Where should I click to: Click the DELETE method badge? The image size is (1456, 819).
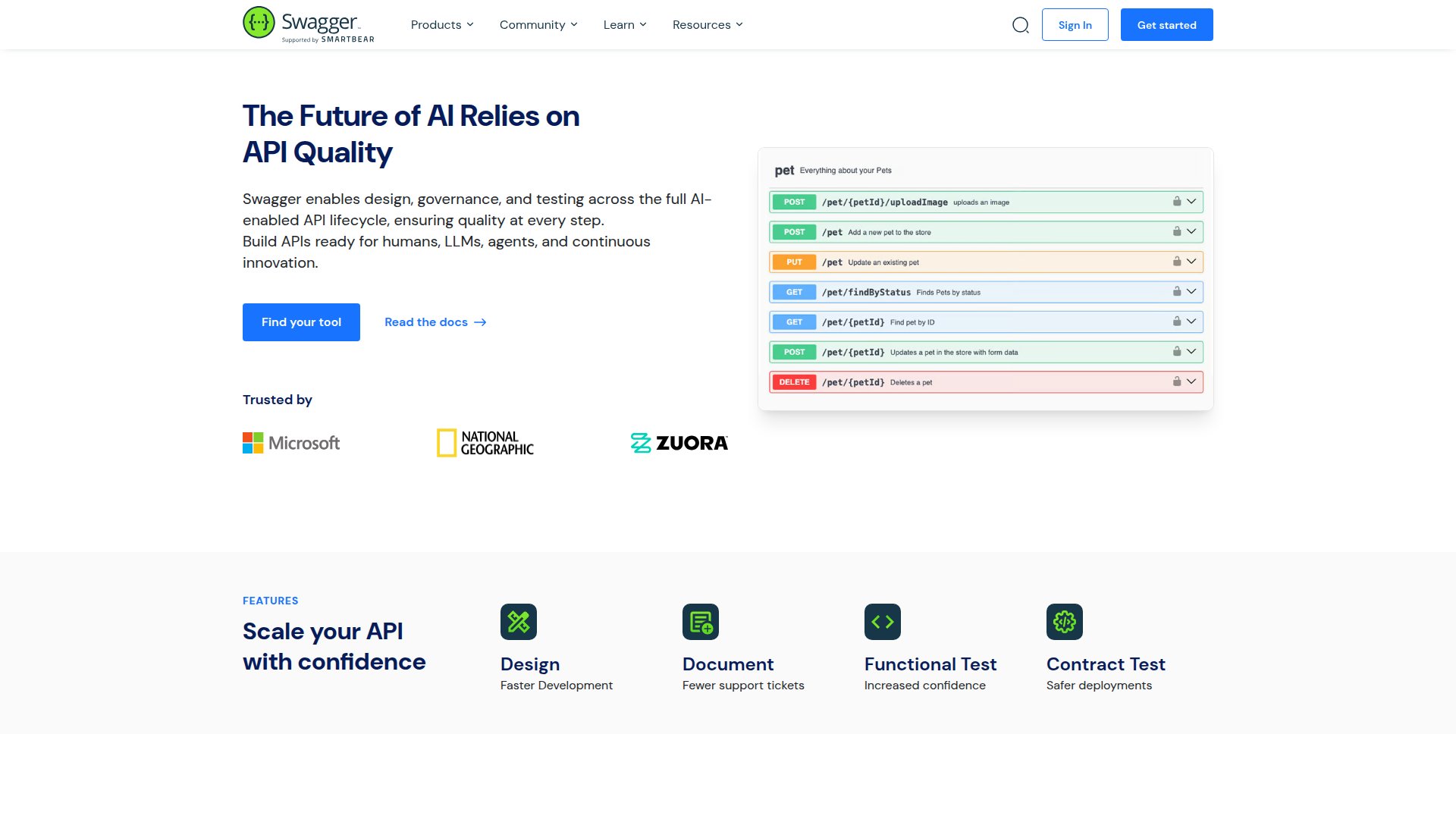(x=794, y=381)
